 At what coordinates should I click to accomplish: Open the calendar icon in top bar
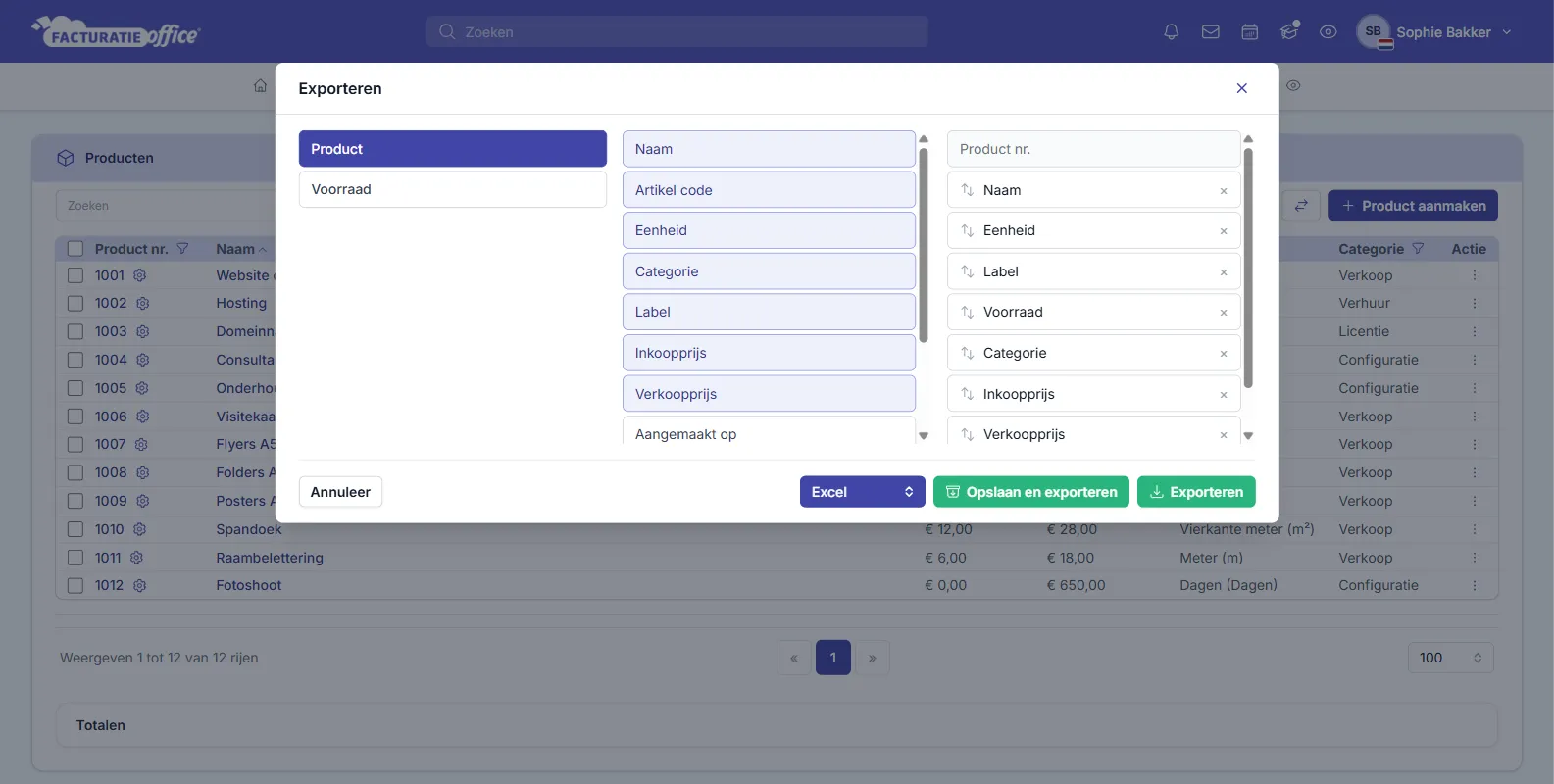click(1249, 31)
